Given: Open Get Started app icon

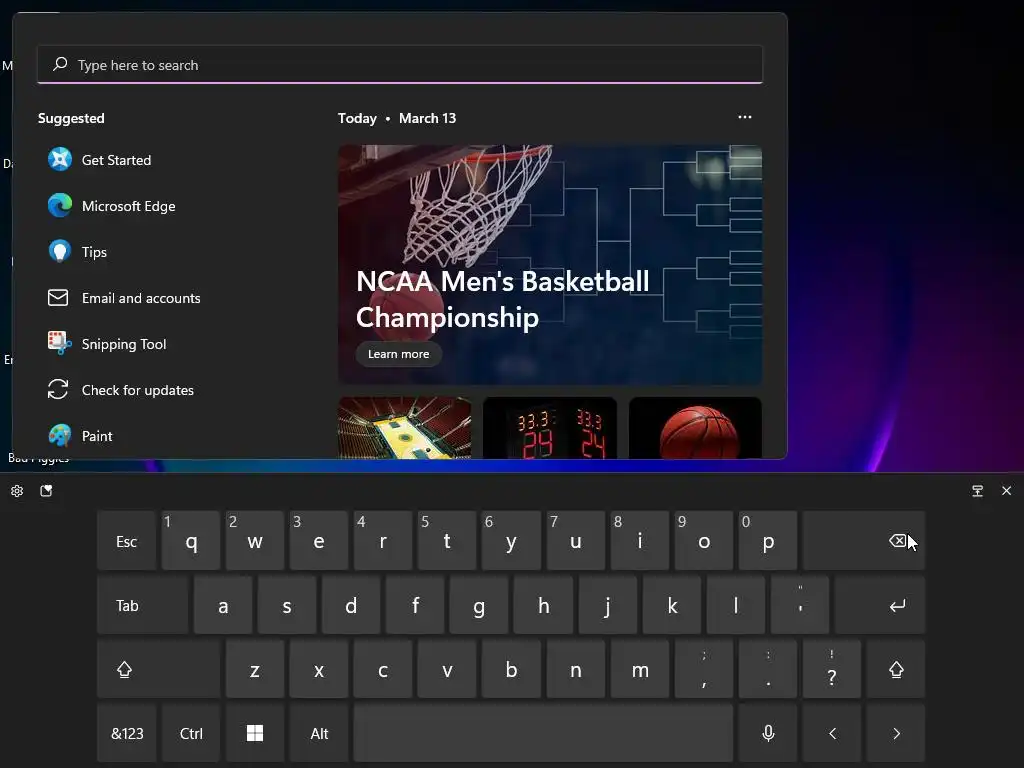Looking at the screenshot, I should click(59, 159).
